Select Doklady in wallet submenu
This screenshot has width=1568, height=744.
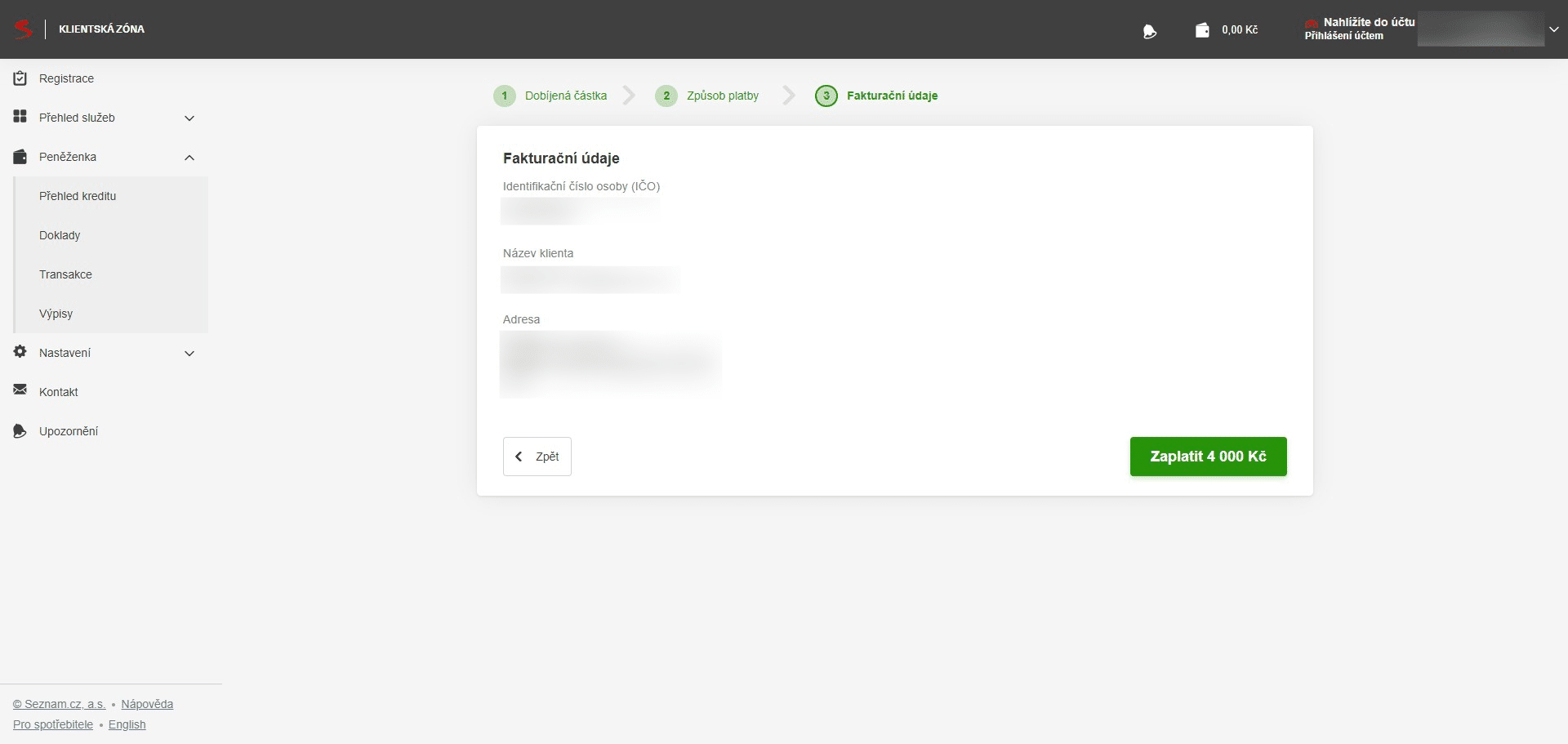pos(60,235)
